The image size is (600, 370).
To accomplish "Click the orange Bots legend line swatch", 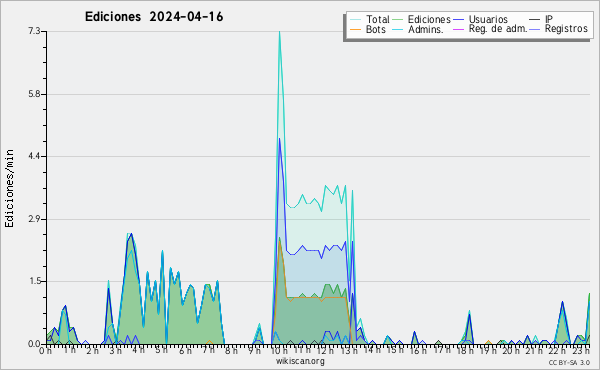I will tap(355, 29).
